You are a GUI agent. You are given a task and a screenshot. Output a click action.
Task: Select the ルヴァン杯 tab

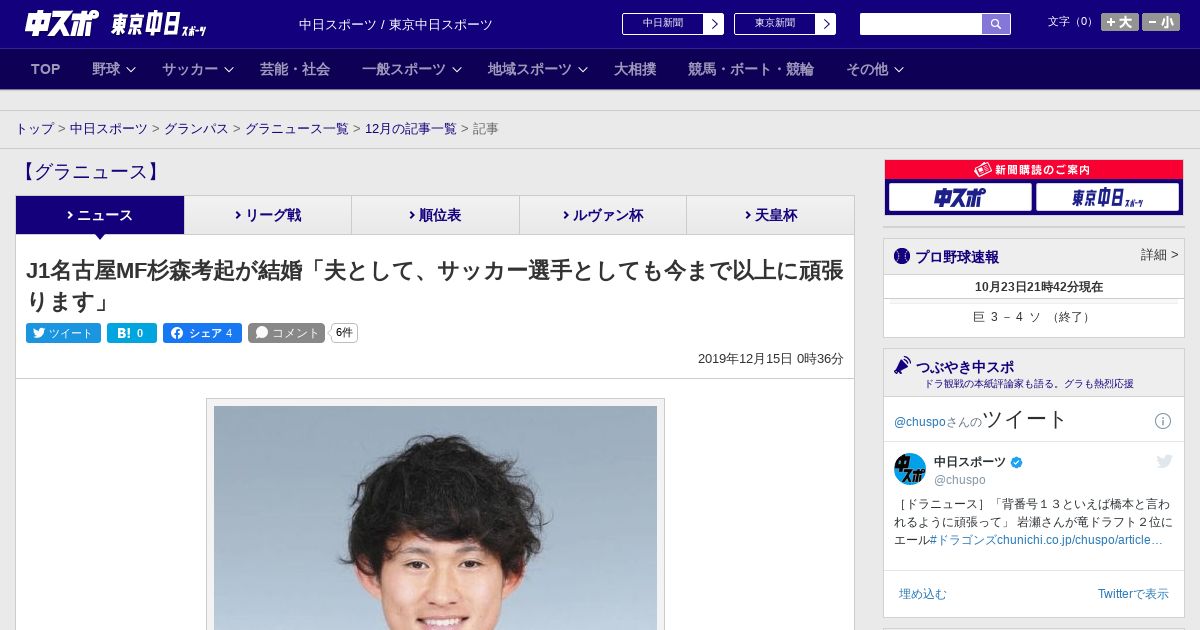[x=603, y=215]
